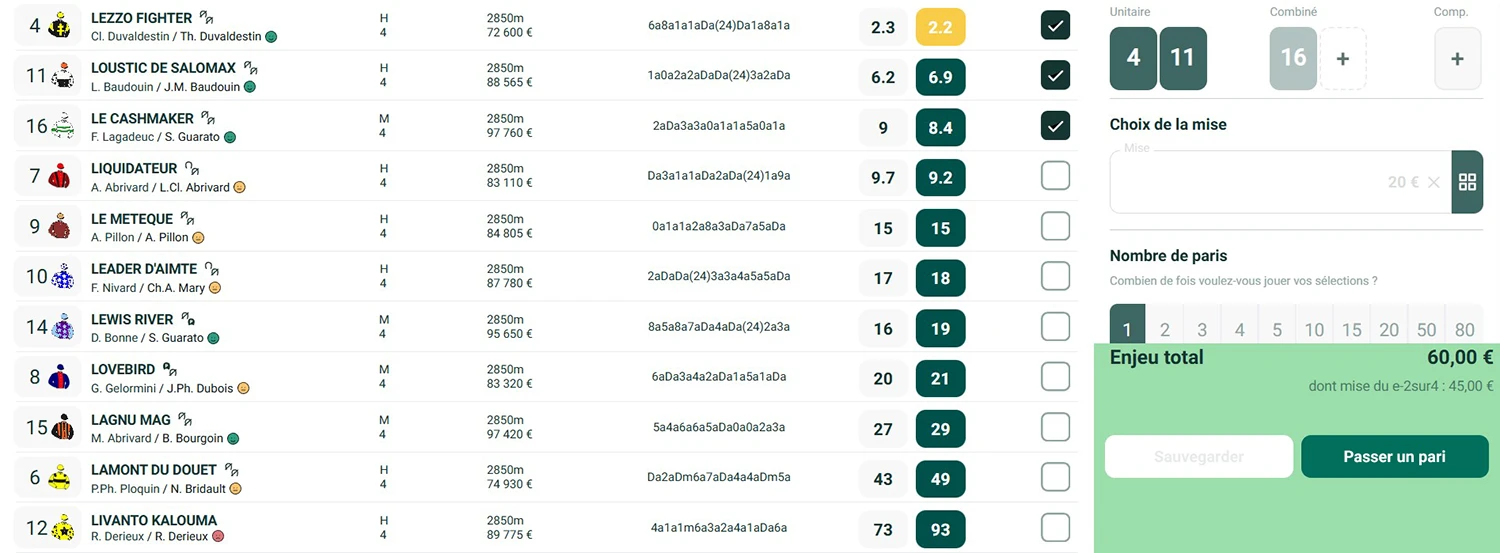Tick the checkbox for Le Meteque
This screenshot has height=553, width=1500.
coord(1055,226)
